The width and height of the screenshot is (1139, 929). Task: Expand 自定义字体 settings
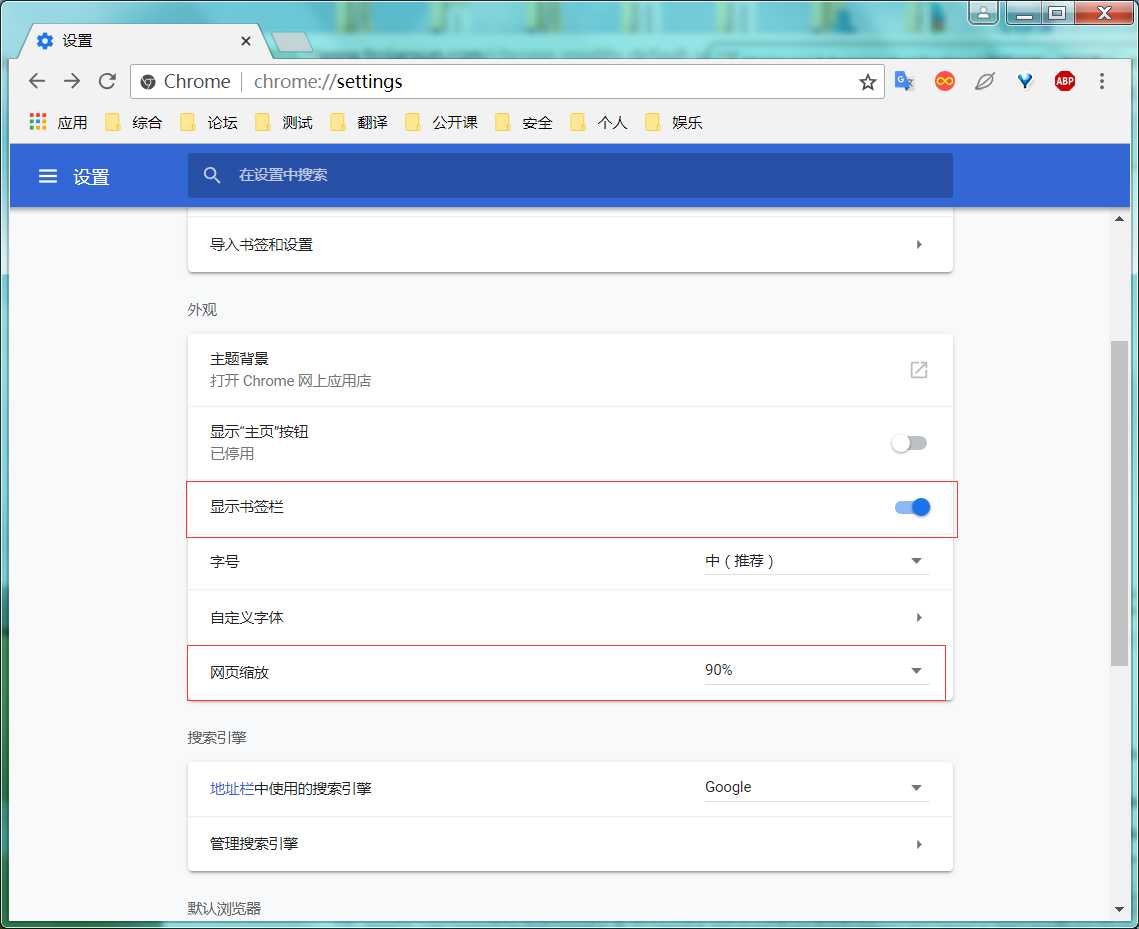570,617
